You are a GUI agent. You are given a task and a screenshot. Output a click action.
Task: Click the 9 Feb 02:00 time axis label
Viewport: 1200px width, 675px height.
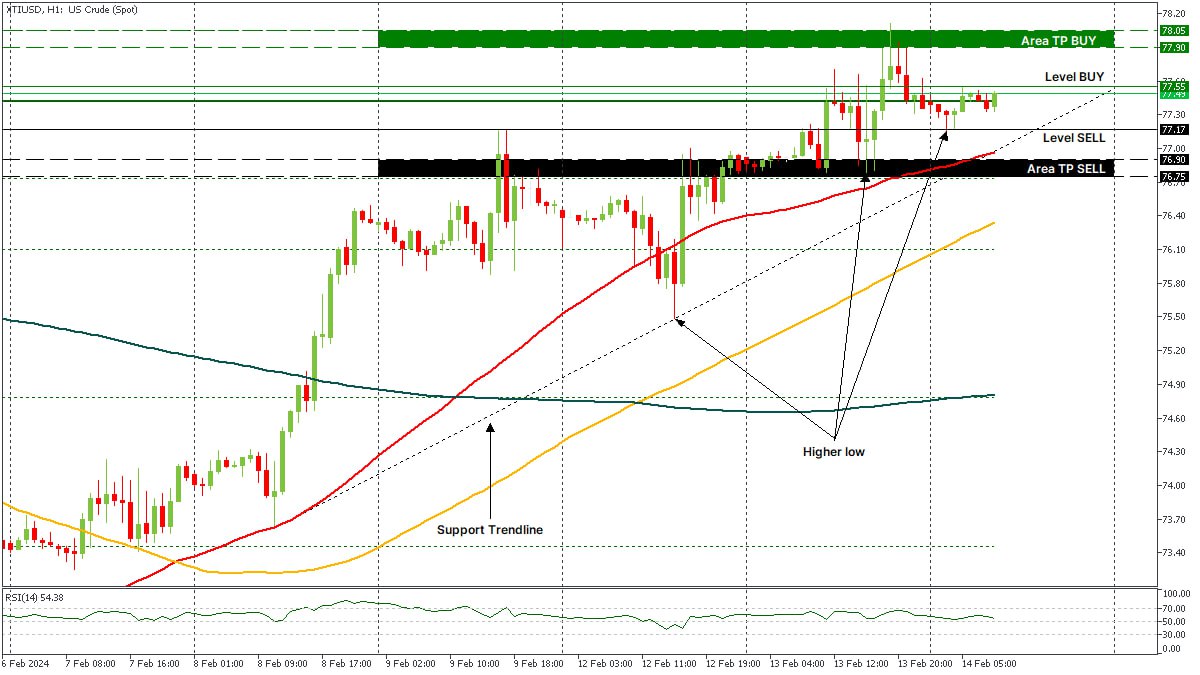pos(411,663)
